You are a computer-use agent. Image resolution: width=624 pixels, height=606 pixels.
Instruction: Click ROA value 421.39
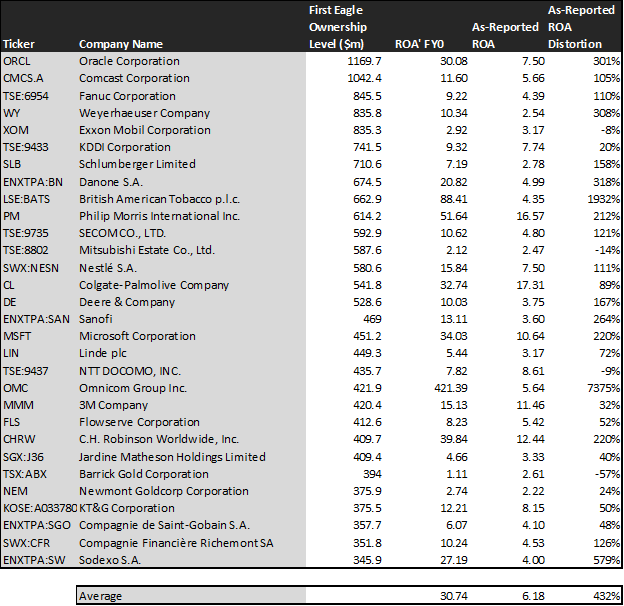(451, 388)
